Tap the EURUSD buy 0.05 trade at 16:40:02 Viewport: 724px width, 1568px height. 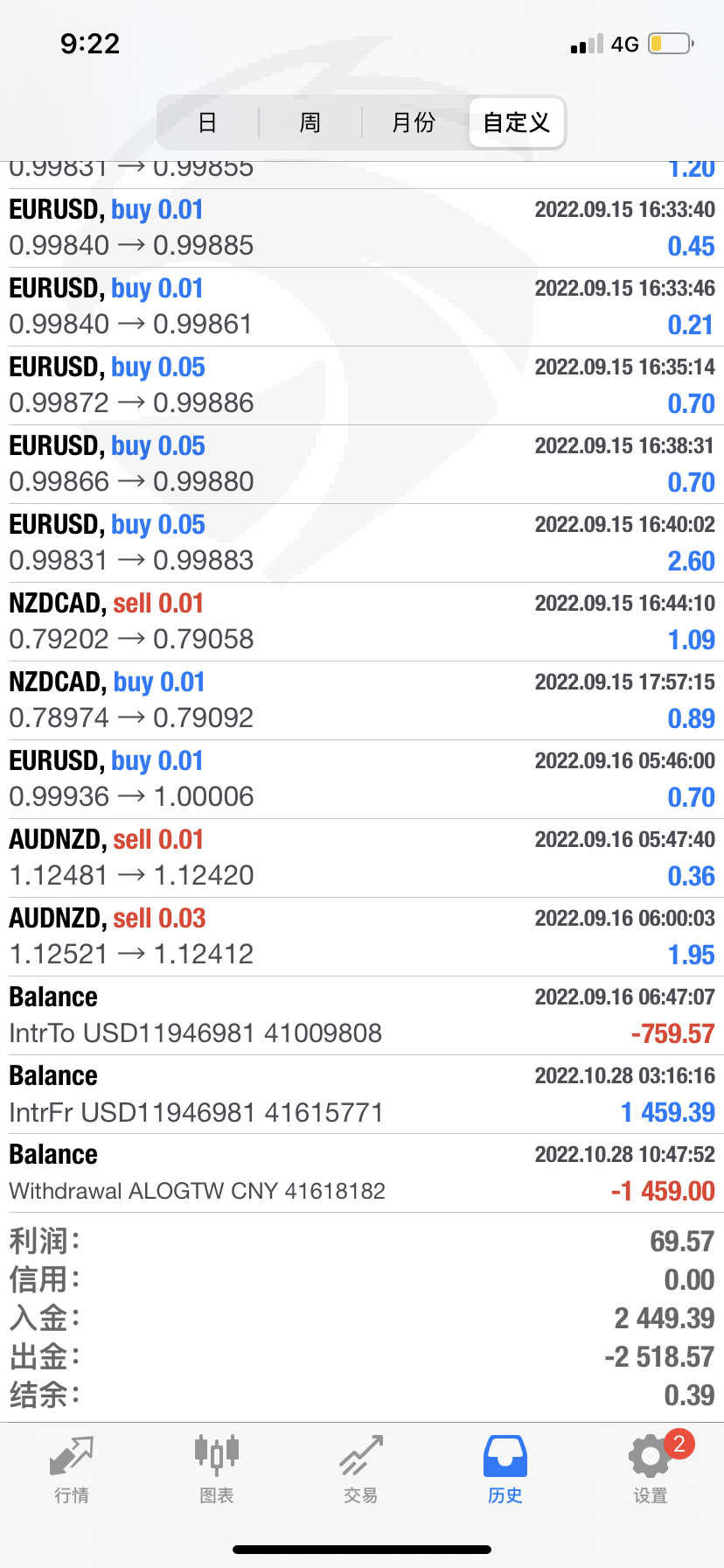[x=362, y=542]
